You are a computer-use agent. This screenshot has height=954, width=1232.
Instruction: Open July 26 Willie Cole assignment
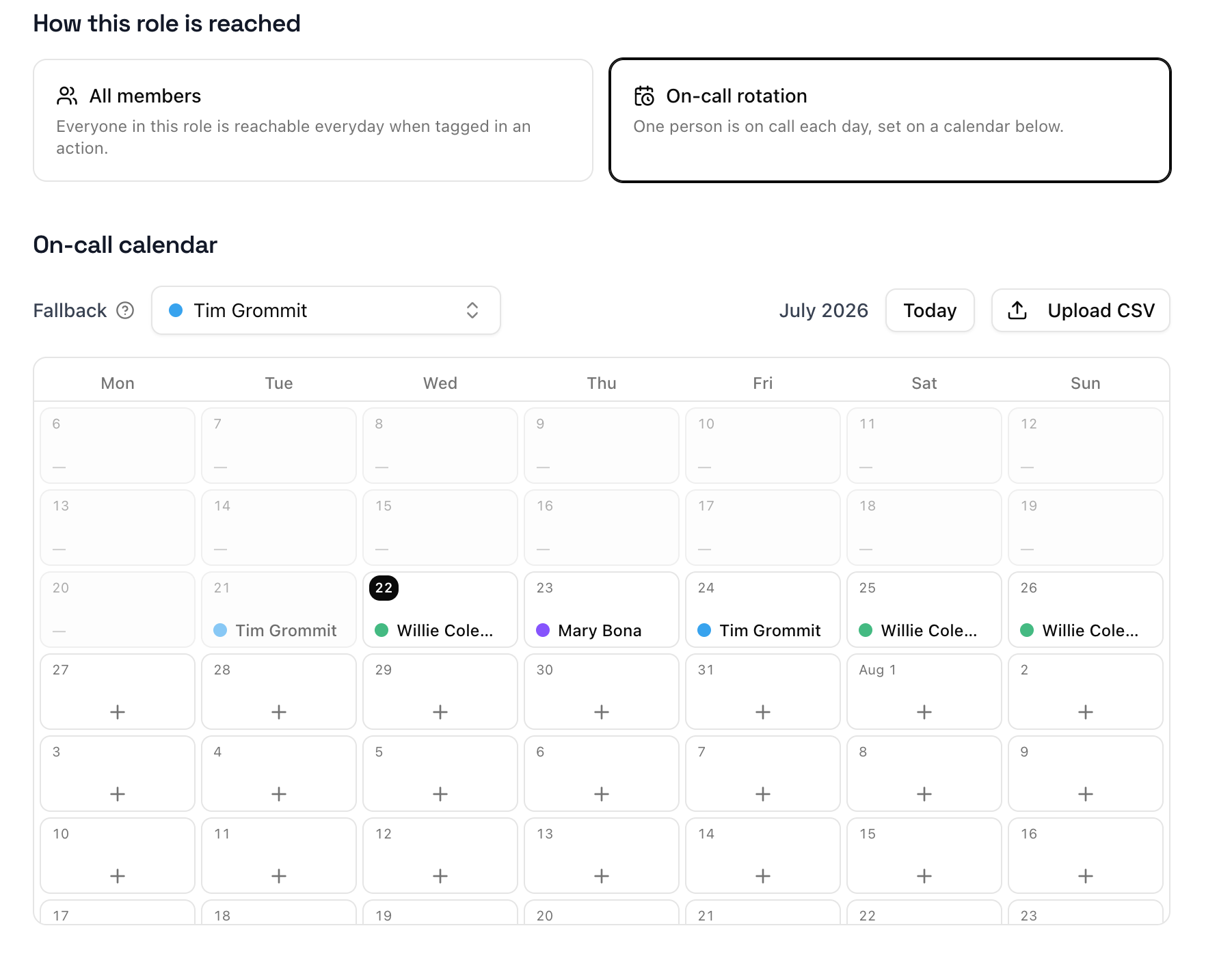coord(1086,610)
